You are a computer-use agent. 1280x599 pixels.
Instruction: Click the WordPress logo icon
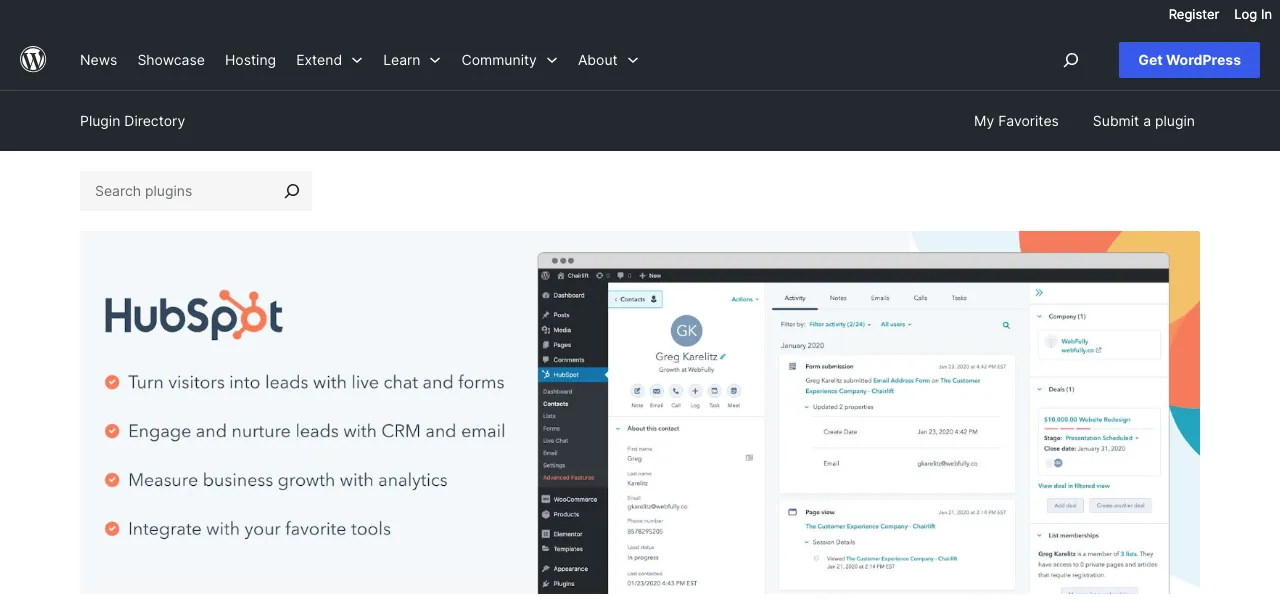click(33, 60)
